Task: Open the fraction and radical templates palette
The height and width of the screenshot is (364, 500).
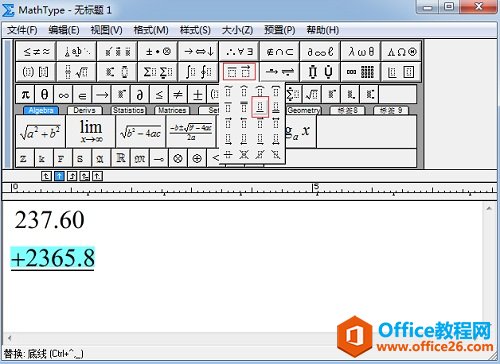Action: click(x=77, y=72)
